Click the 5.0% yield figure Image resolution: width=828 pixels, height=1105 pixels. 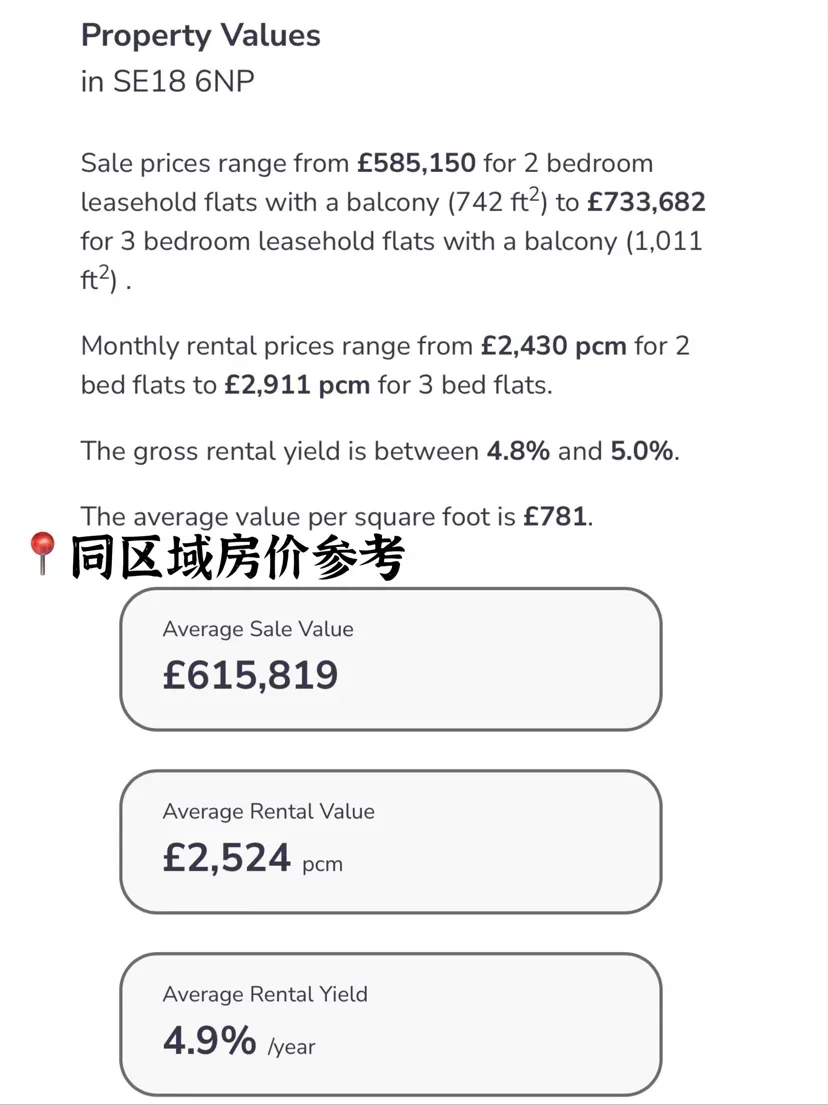(x=642, y=451)
